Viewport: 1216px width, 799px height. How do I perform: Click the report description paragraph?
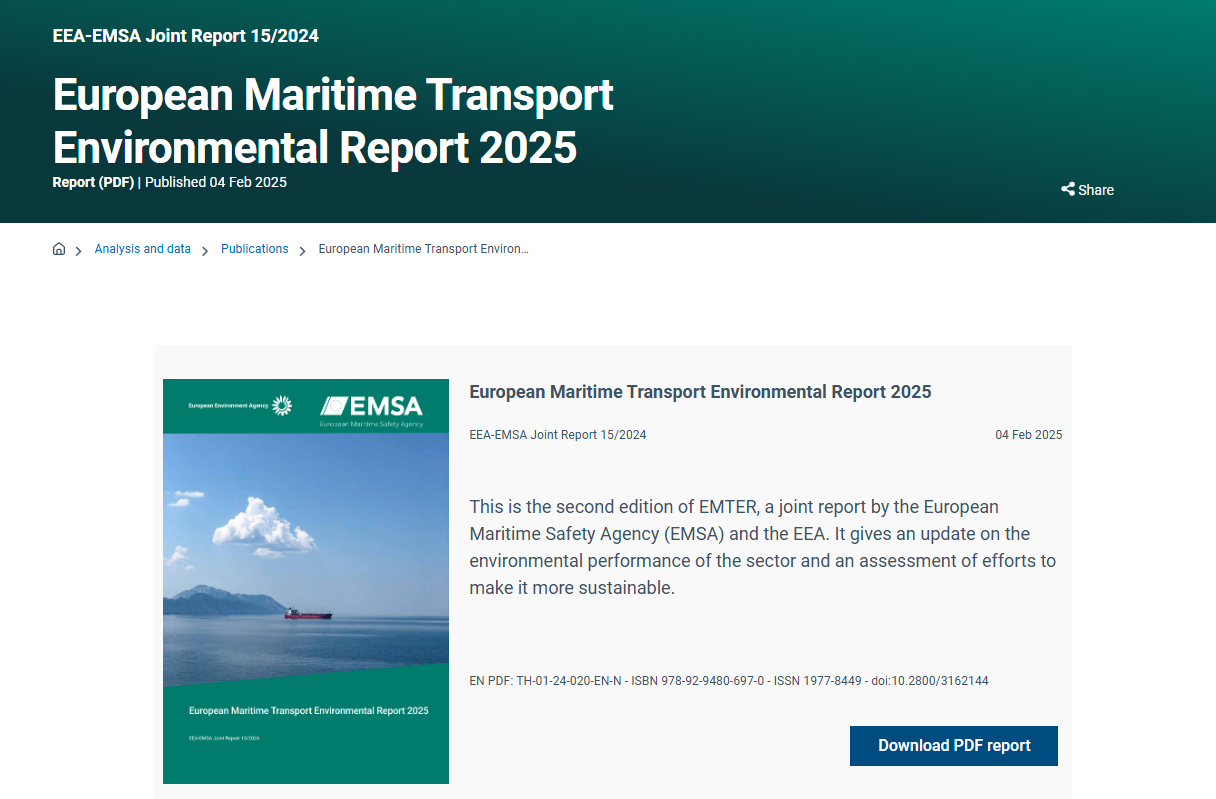(x=762, y=547)
